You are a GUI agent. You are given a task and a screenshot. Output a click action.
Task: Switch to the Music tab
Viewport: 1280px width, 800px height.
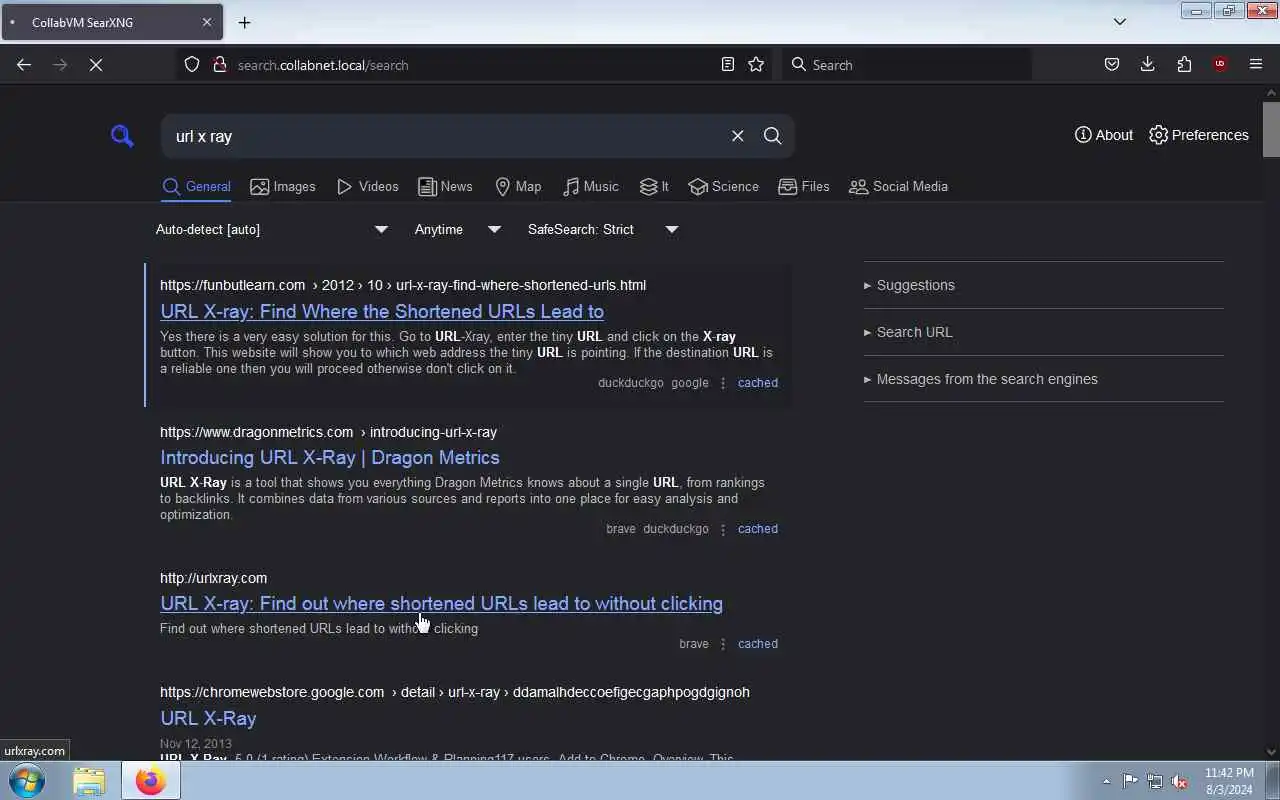point(590,187)
